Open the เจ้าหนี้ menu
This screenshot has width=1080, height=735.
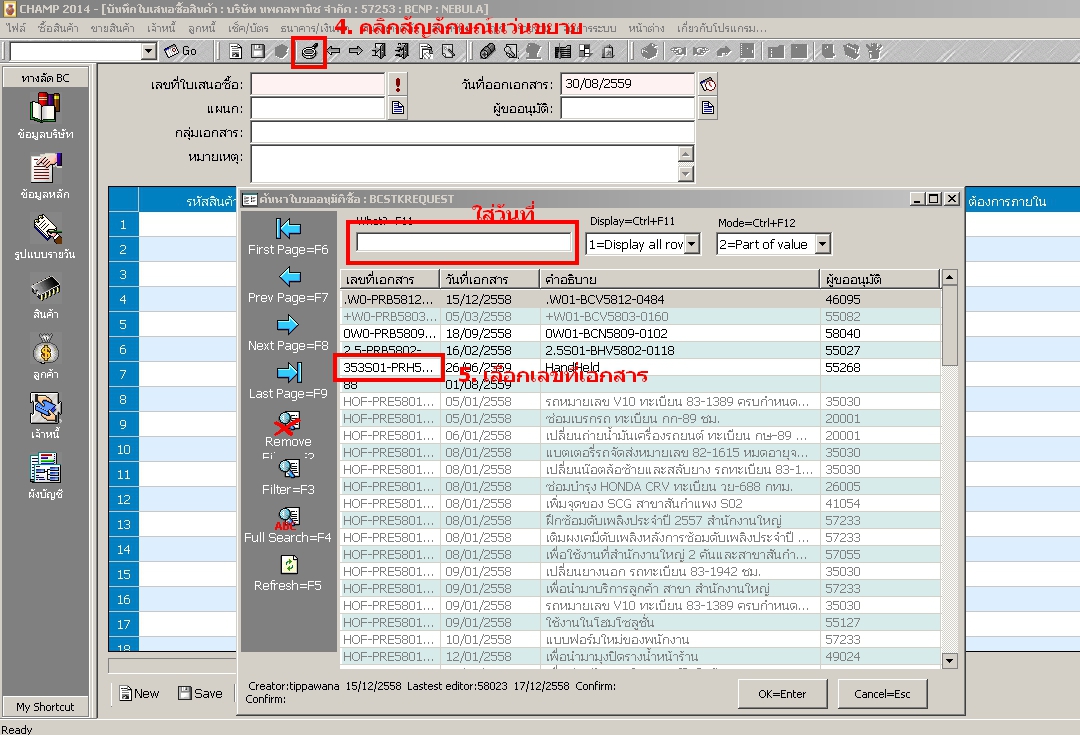tap(161, 28)
